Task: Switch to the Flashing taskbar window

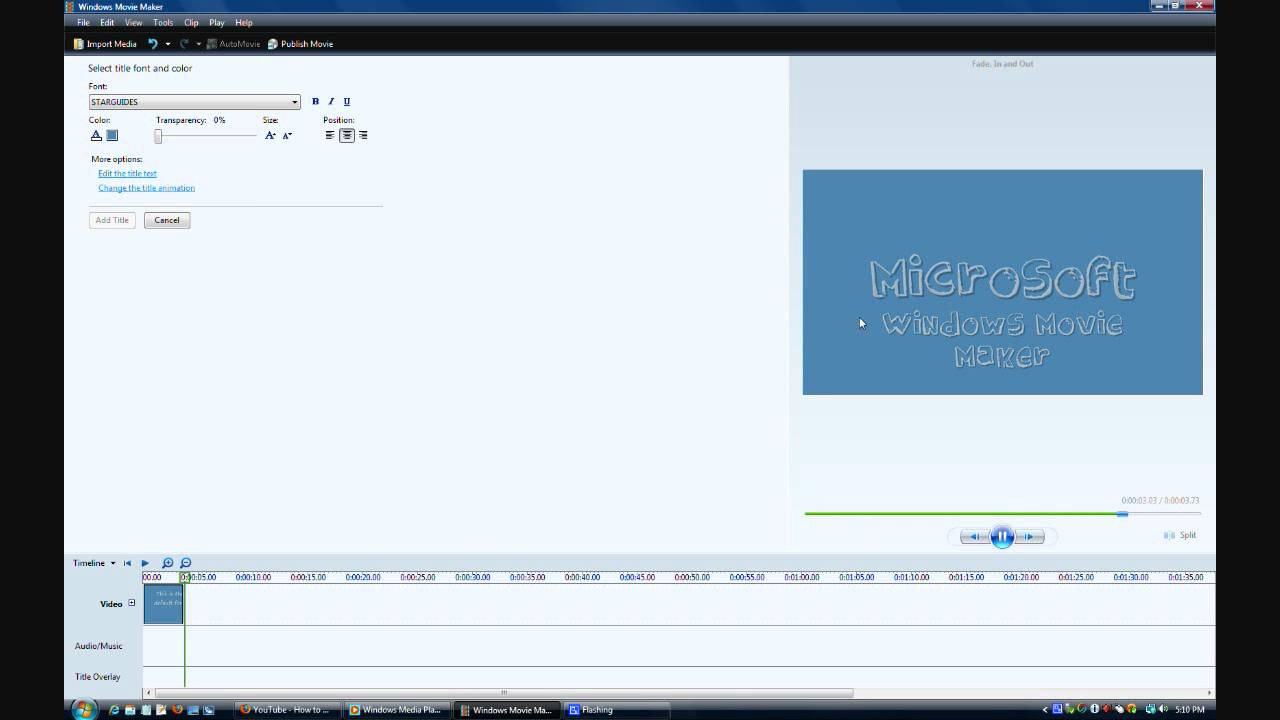Action: click(615, 710)
